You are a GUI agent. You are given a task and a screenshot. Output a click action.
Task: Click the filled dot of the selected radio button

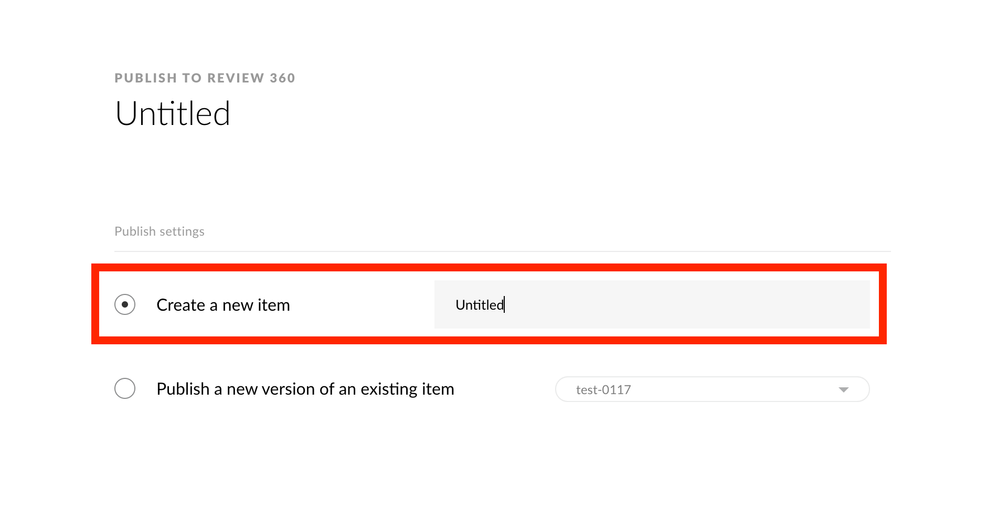tap(125, 305)
